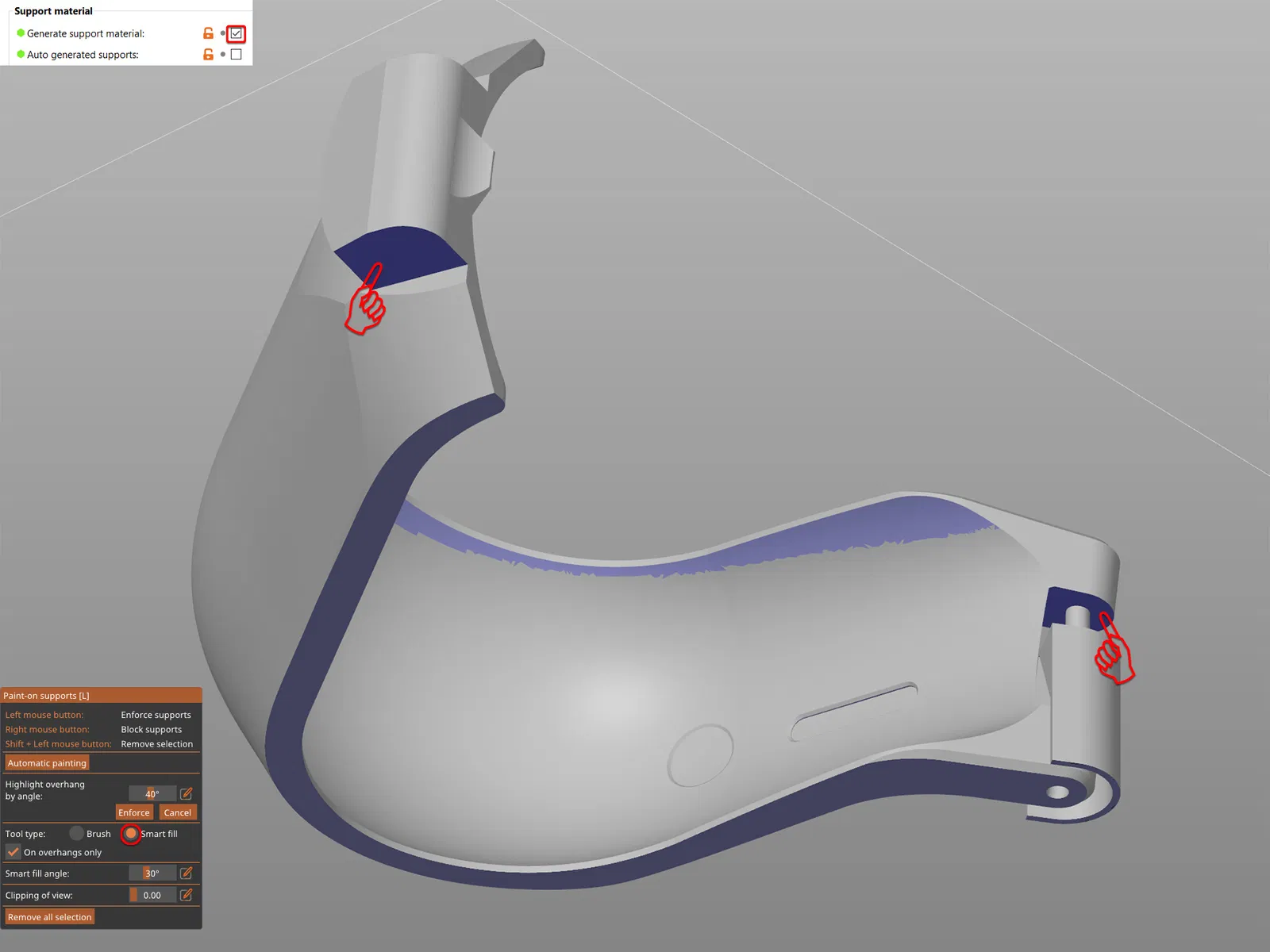
Task: Click the 'Highlight overhang by angle:' label
Action: point(45,790)
